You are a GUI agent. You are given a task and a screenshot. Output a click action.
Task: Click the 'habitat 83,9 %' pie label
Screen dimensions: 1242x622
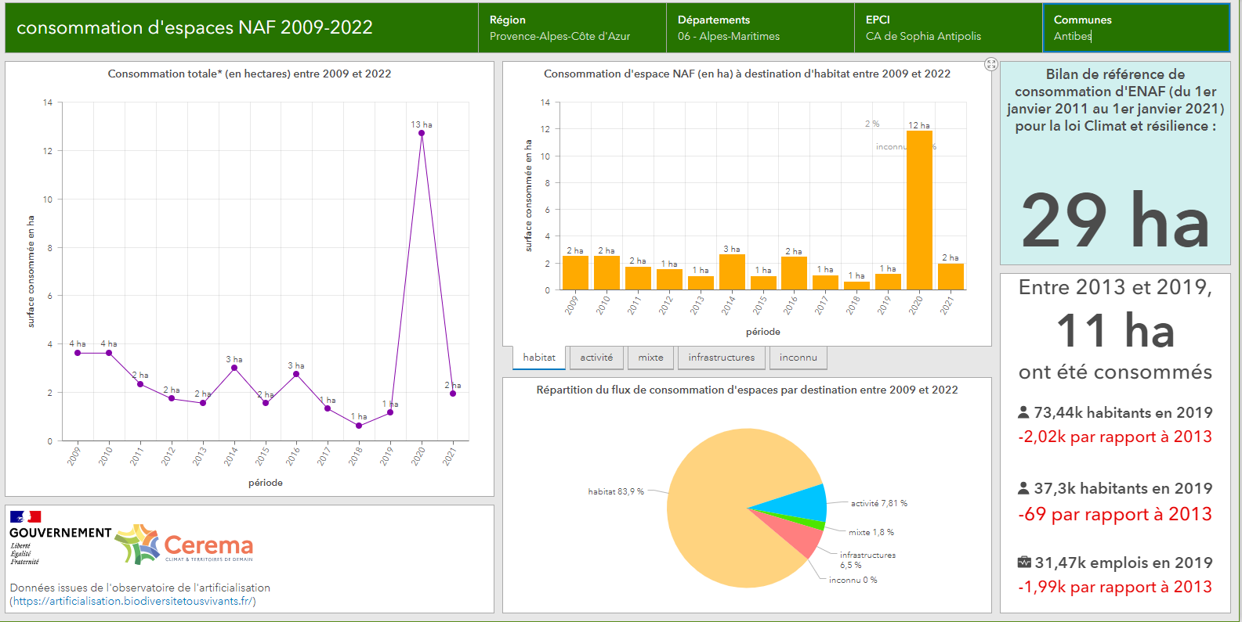[x=616, y=492]
